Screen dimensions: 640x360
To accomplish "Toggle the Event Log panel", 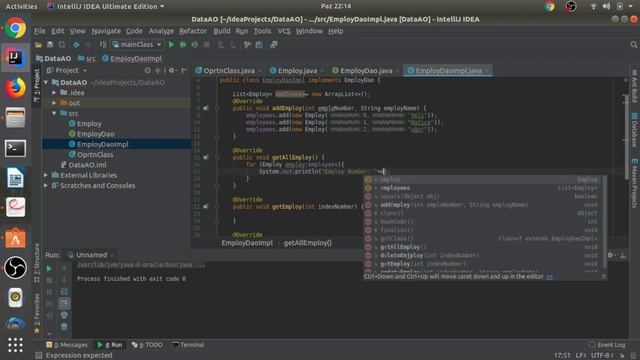I will click(607, 345).
